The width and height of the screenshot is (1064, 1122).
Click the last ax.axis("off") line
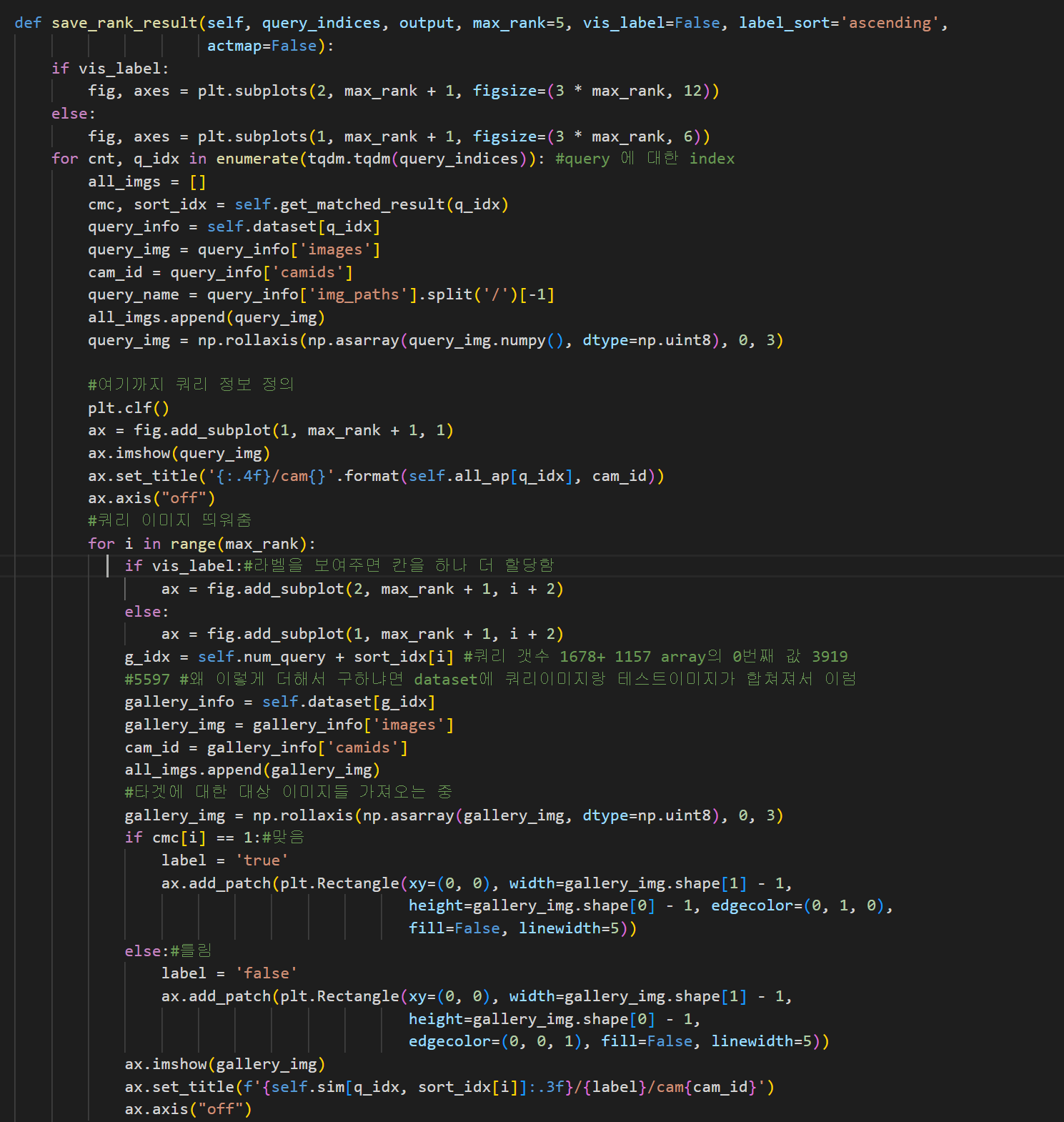pyautogui.click(x=189, y=1109)
